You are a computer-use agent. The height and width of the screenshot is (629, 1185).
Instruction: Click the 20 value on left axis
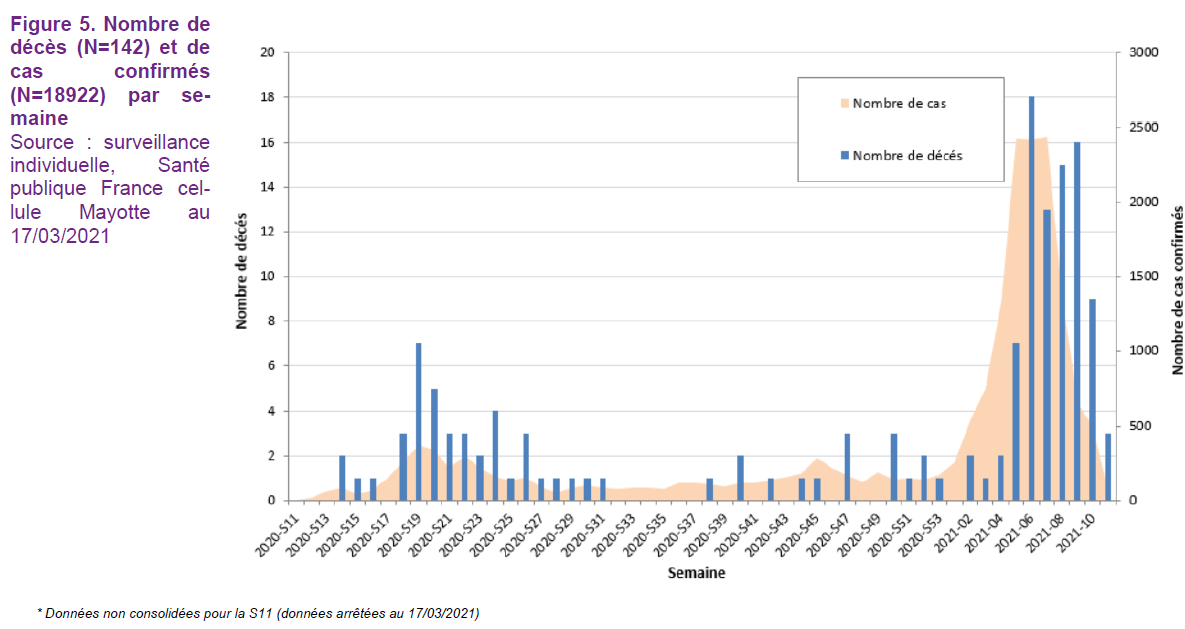(x=266, y=53)
